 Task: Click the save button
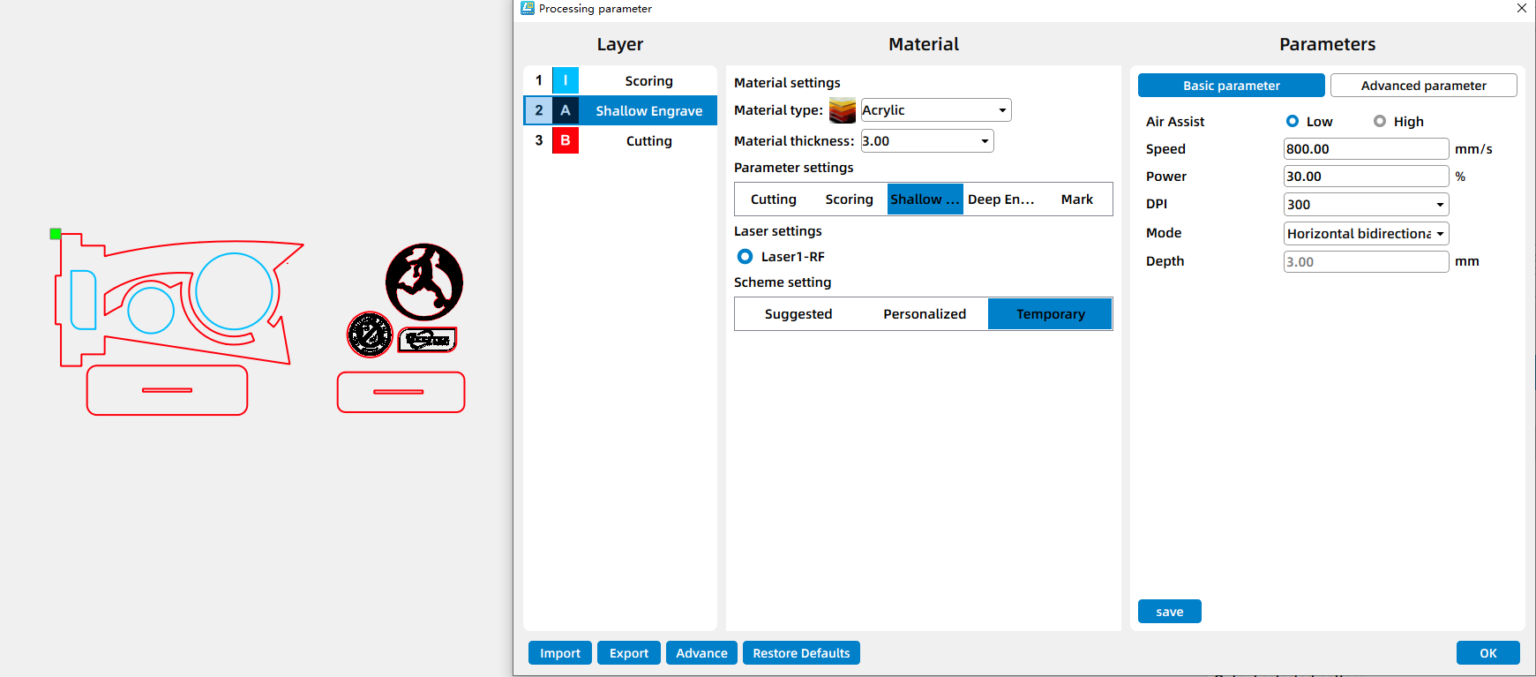click(x=1169, y=612)
